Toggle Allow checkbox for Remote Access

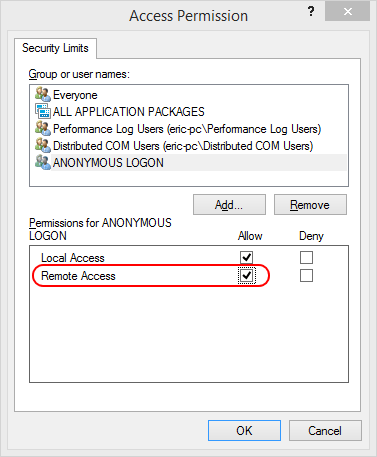246,275
